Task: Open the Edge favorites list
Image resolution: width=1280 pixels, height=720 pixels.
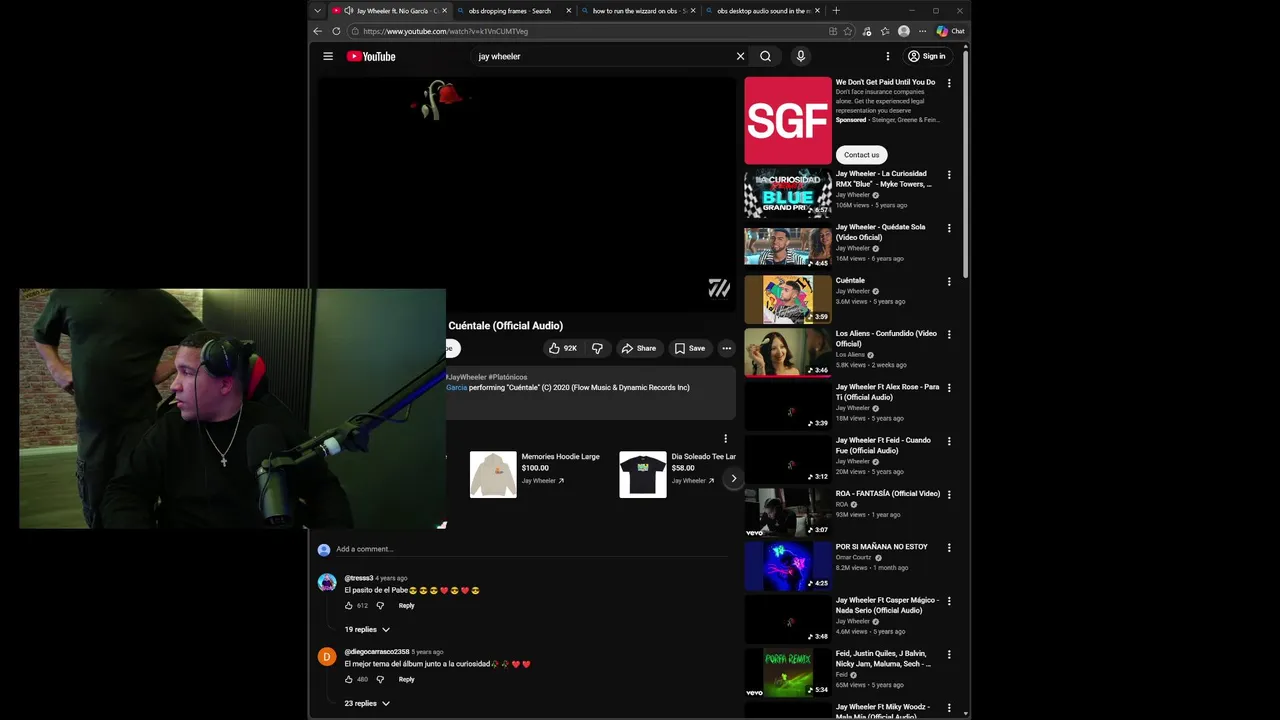Action: click(885, 31)
